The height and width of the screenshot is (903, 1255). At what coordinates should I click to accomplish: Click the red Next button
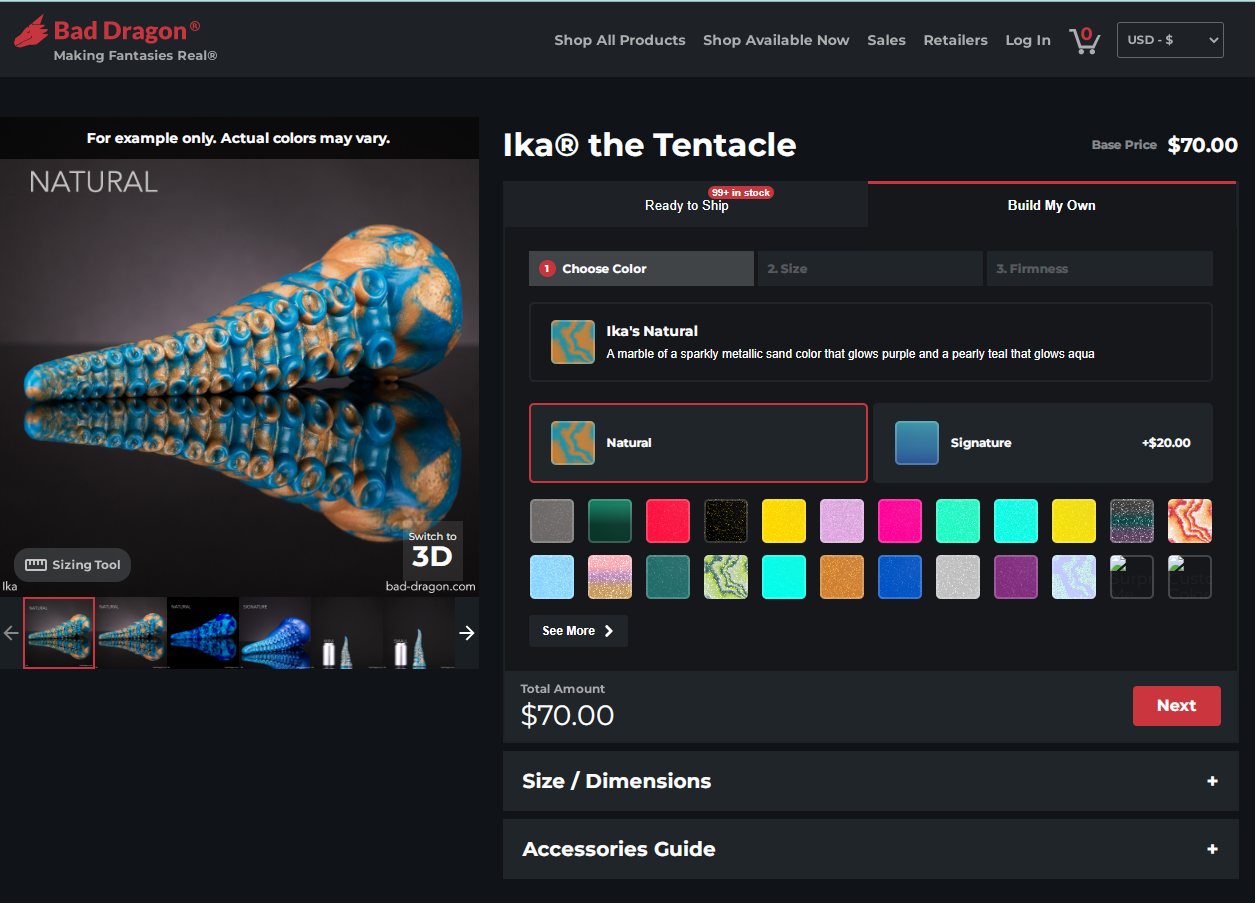click(x=1176, y=706)
